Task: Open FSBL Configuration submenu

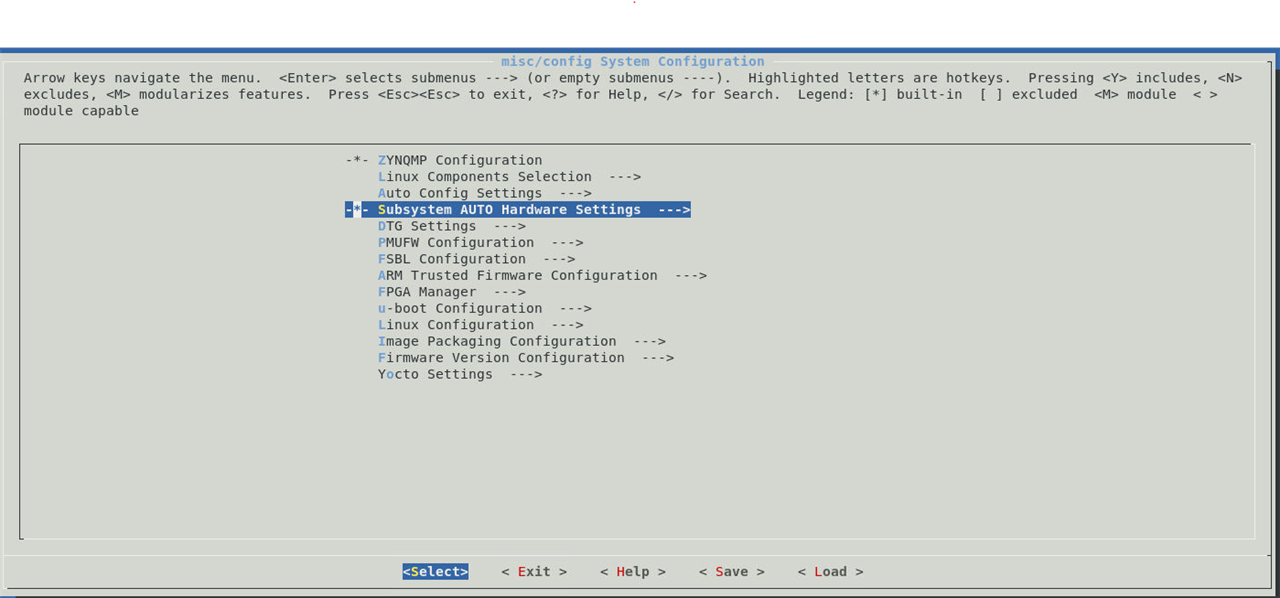Action: coord(477,259)
